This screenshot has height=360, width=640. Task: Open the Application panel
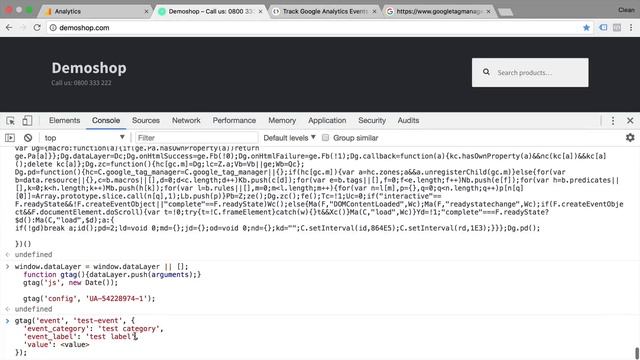327,120
